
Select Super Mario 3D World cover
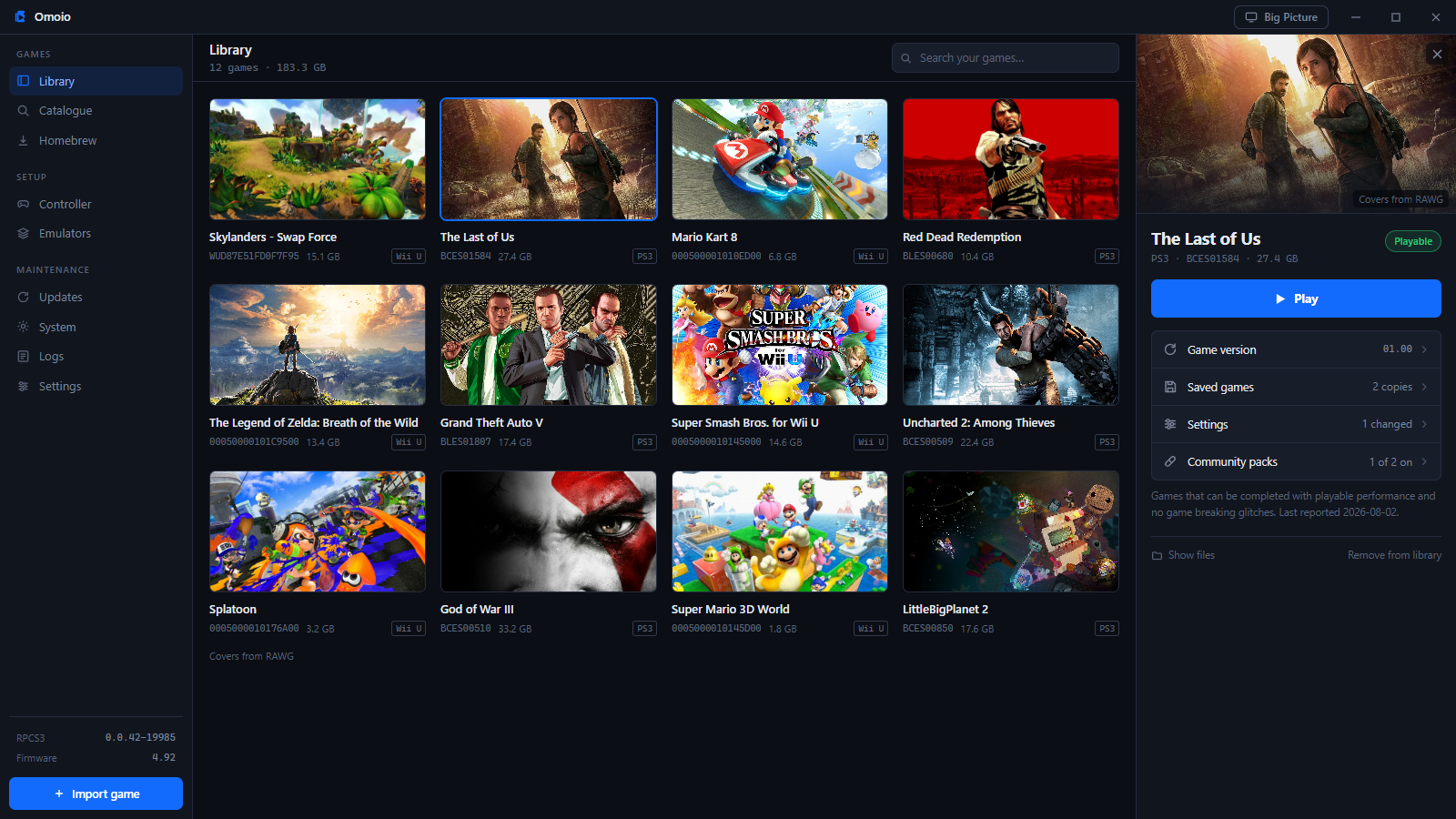780,531
